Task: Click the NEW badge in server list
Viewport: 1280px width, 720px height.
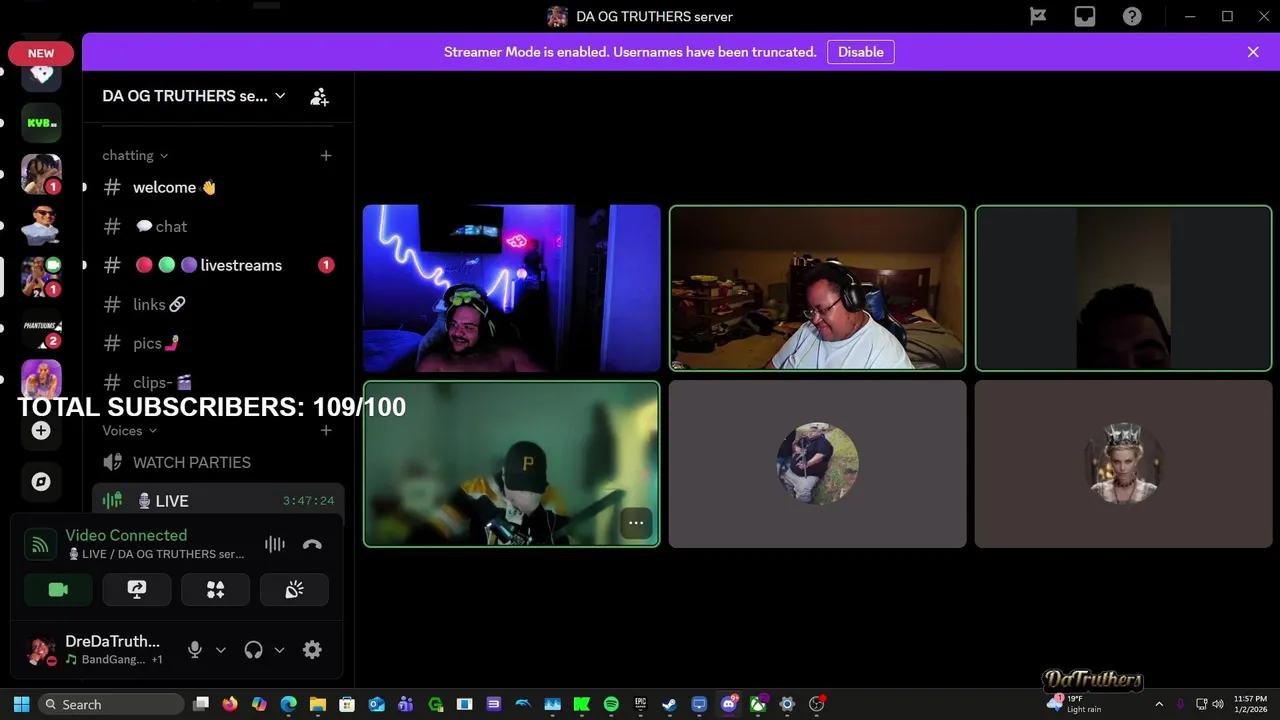Action: tap(41, 53)
